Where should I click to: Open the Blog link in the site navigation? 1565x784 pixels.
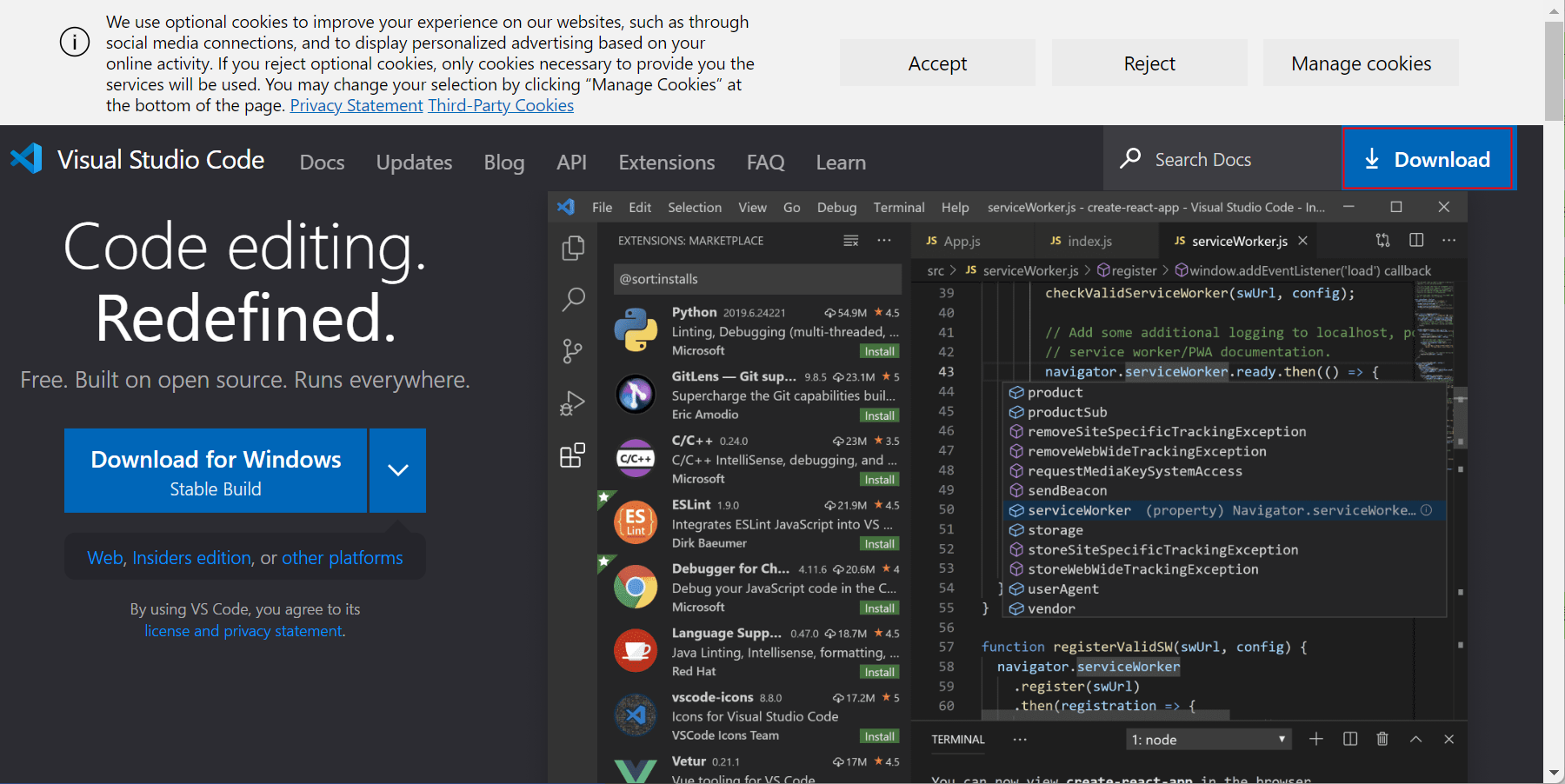click(504, 163)
